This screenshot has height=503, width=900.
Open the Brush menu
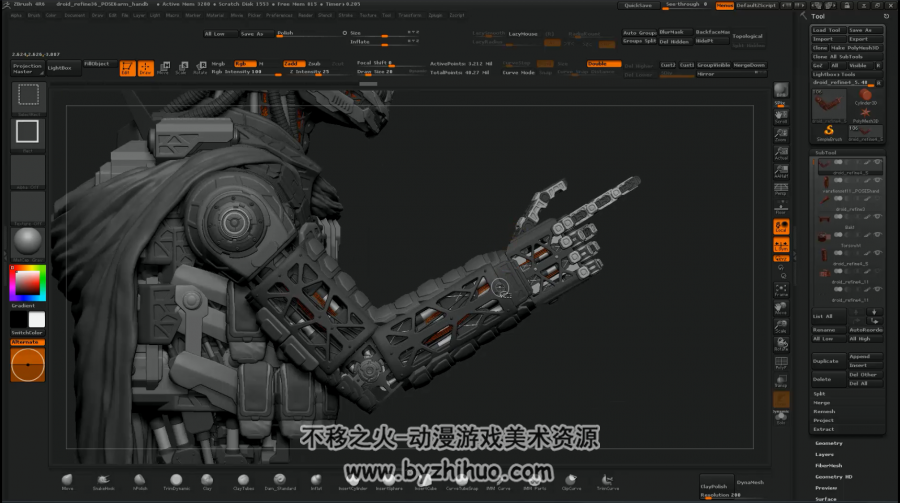[34, 16]
